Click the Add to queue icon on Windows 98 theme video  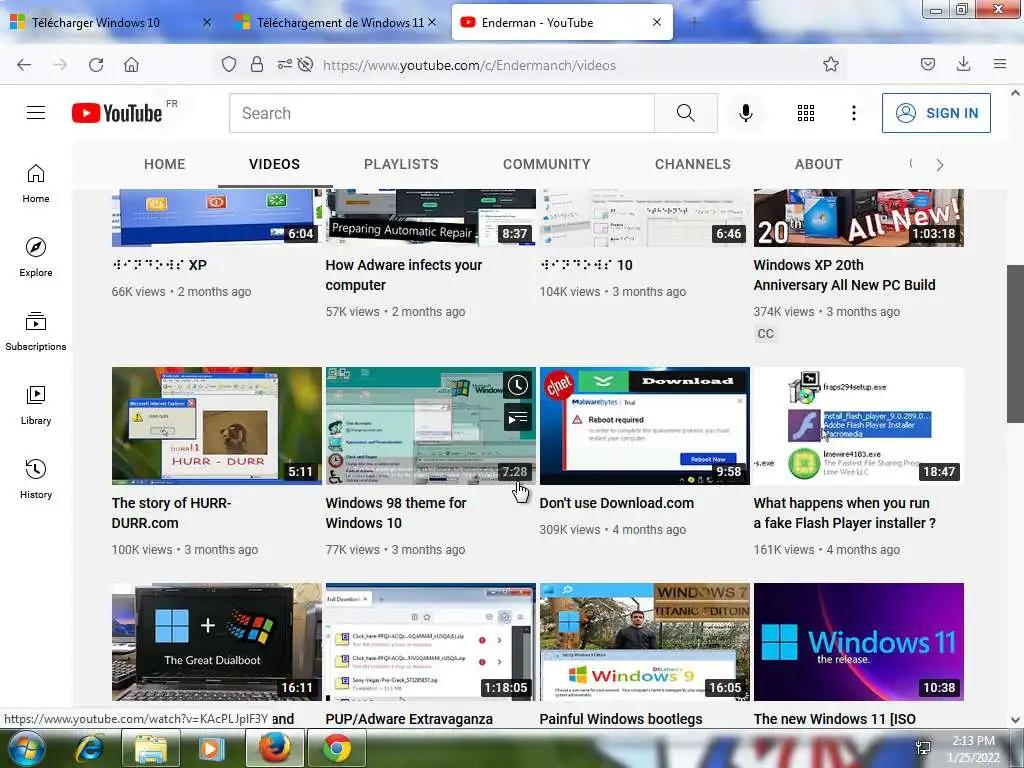518,418
